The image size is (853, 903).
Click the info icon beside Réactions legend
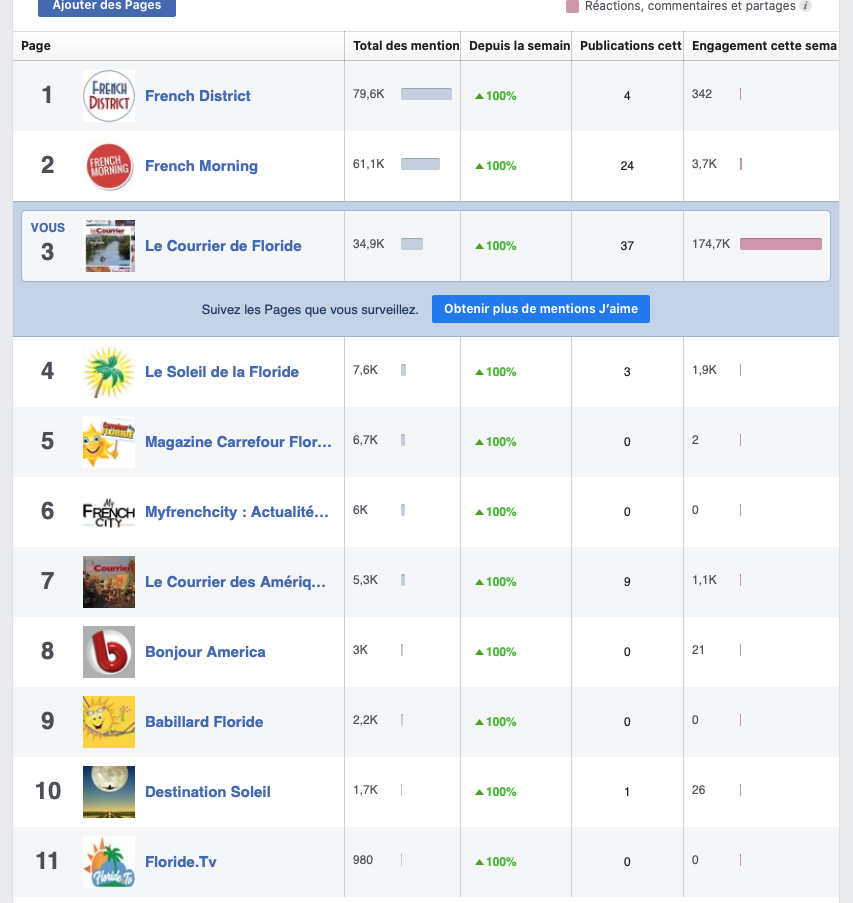806,6
